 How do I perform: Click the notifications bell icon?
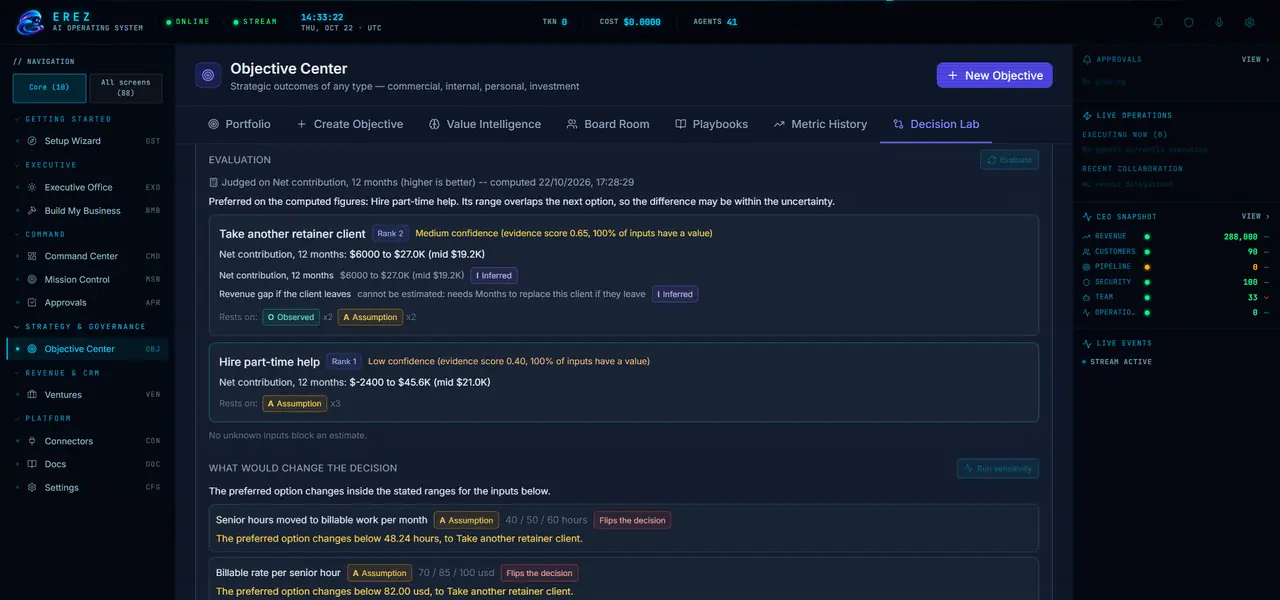(1158, 22)
